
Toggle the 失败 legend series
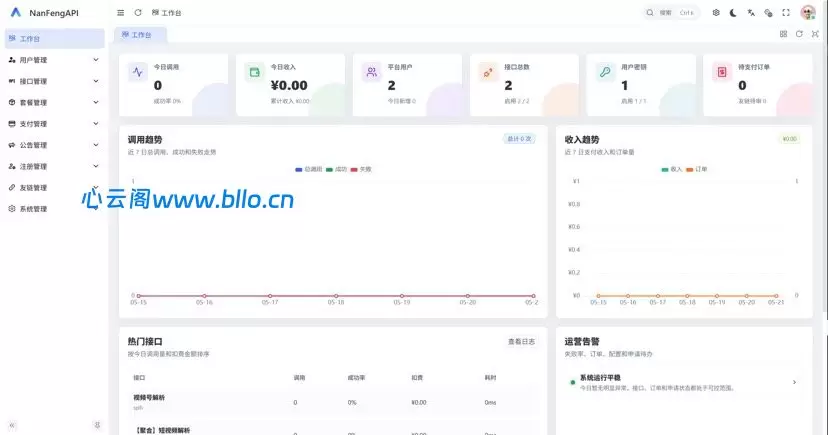click(361, 169)
